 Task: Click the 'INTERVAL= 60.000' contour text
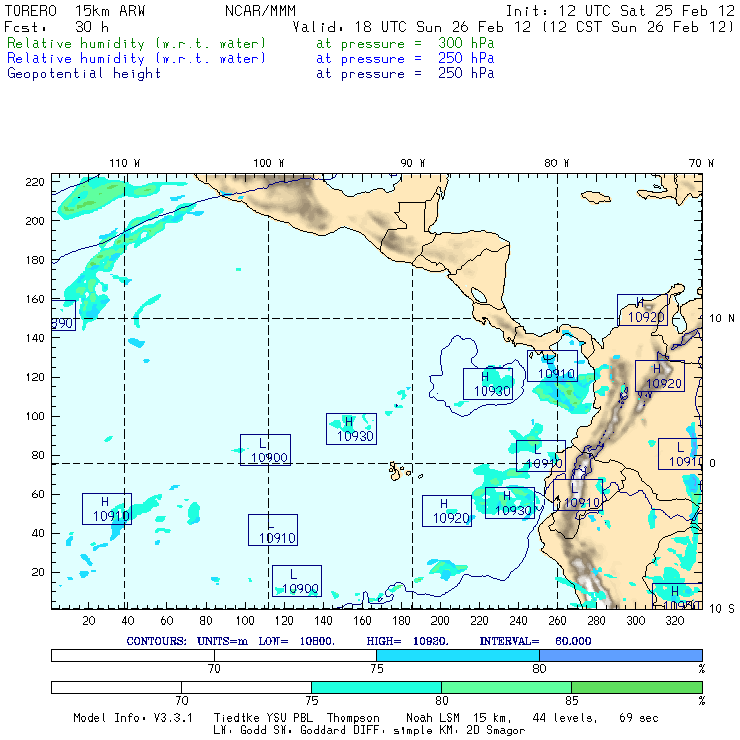tap(535, 641)
